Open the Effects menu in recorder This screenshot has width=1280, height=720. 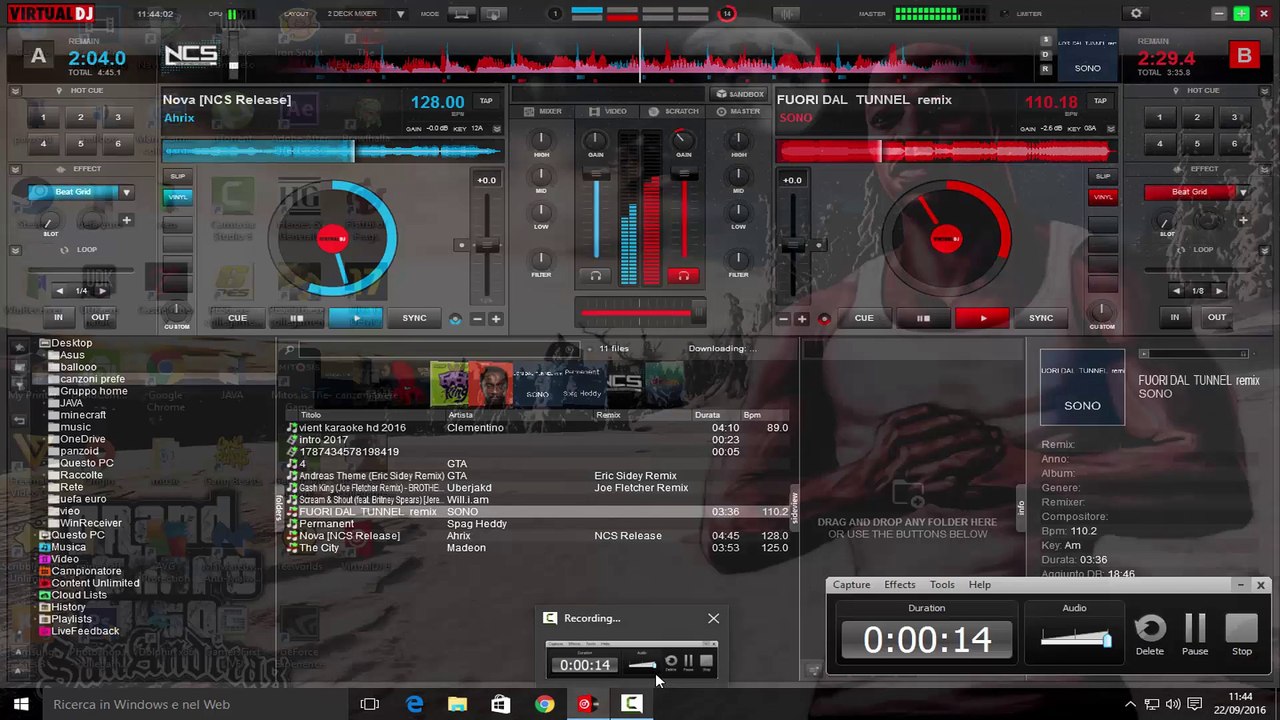899,585
